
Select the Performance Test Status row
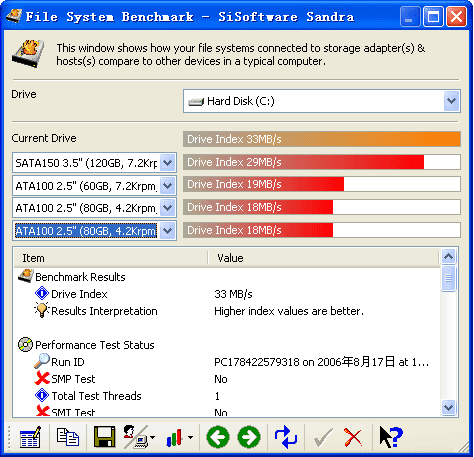pos(227,345)
